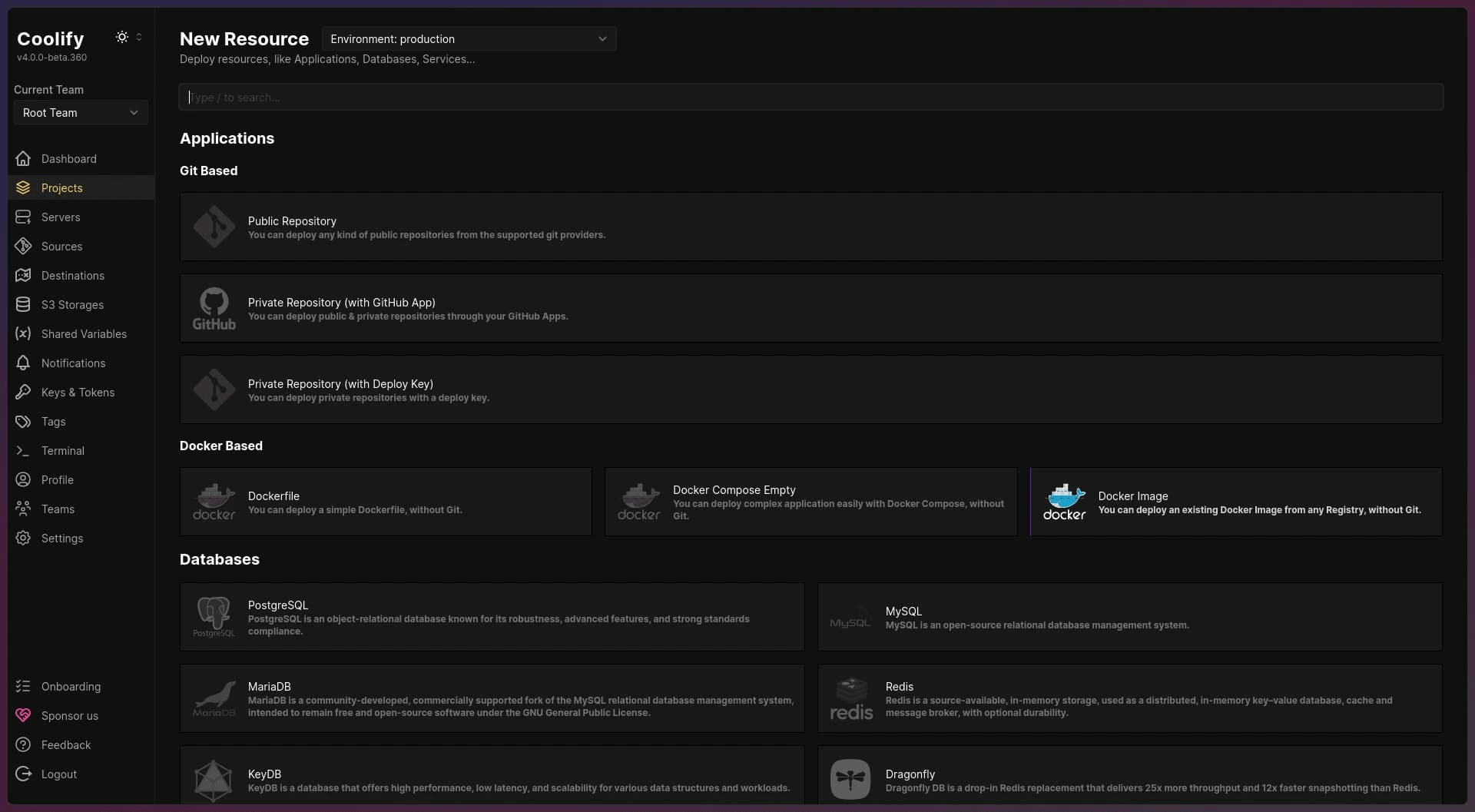Click the Docker whale icon on Dockerfile card
1475x812 pixels.
[x=214, y=502]
